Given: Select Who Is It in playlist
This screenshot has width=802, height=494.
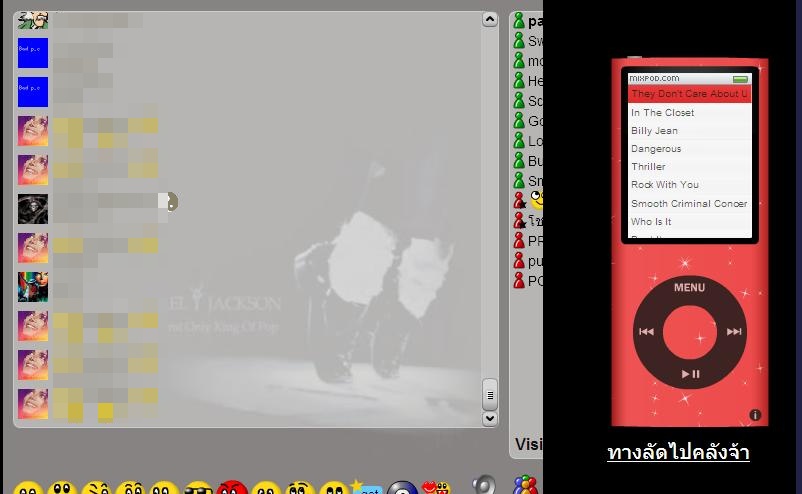Looking at the screenshot, I should [689, 221].
